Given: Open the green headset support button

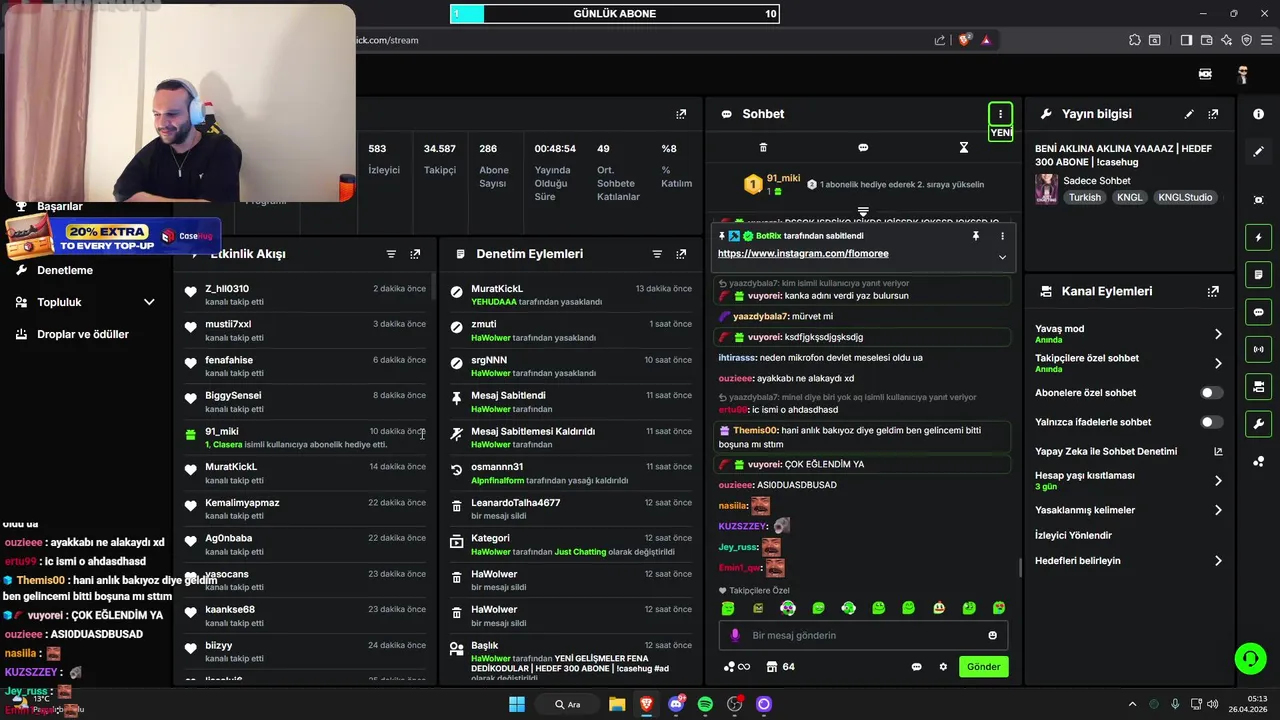Looking at the screenshot, I should [1250, 658].
